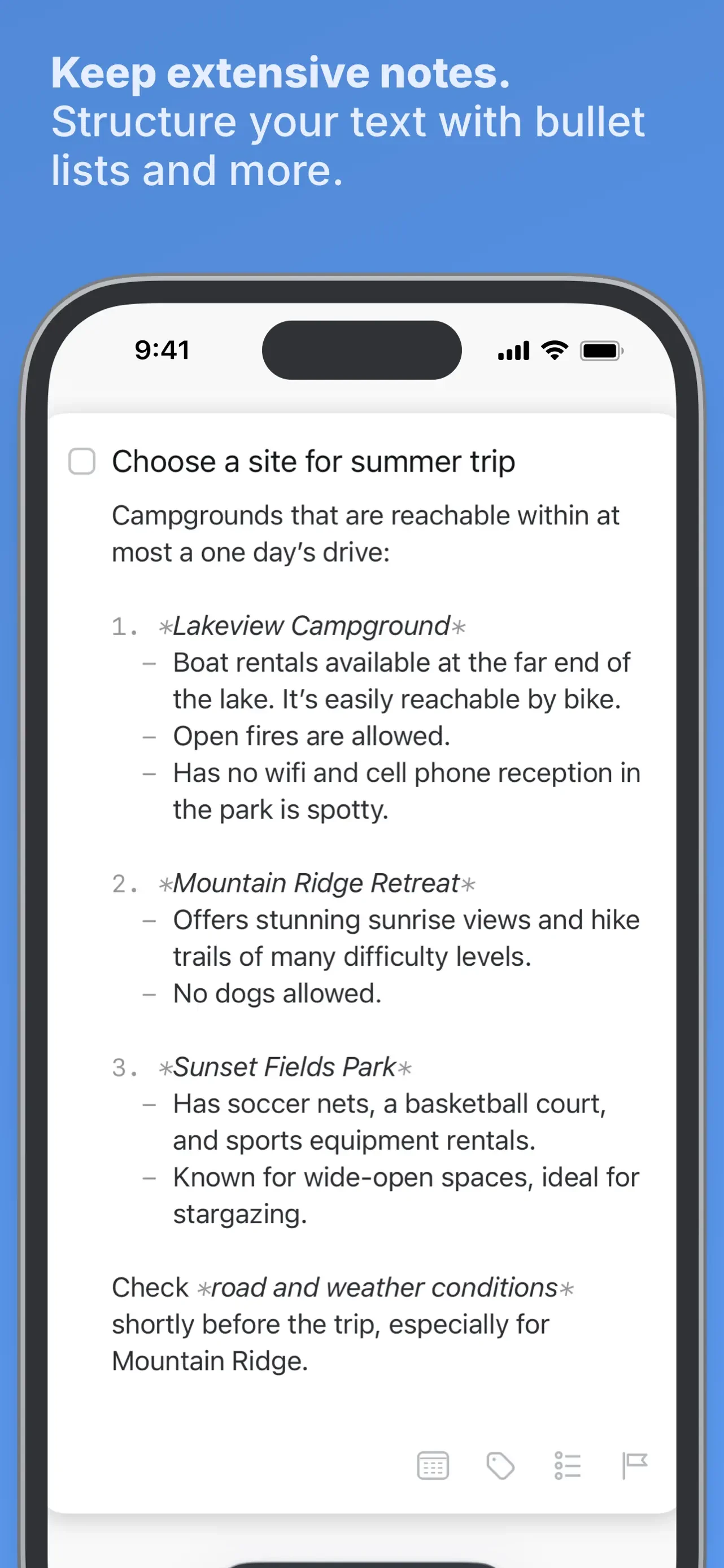Place cursor on Mountain Ridge Retreat heading

(x=317, y=883)
